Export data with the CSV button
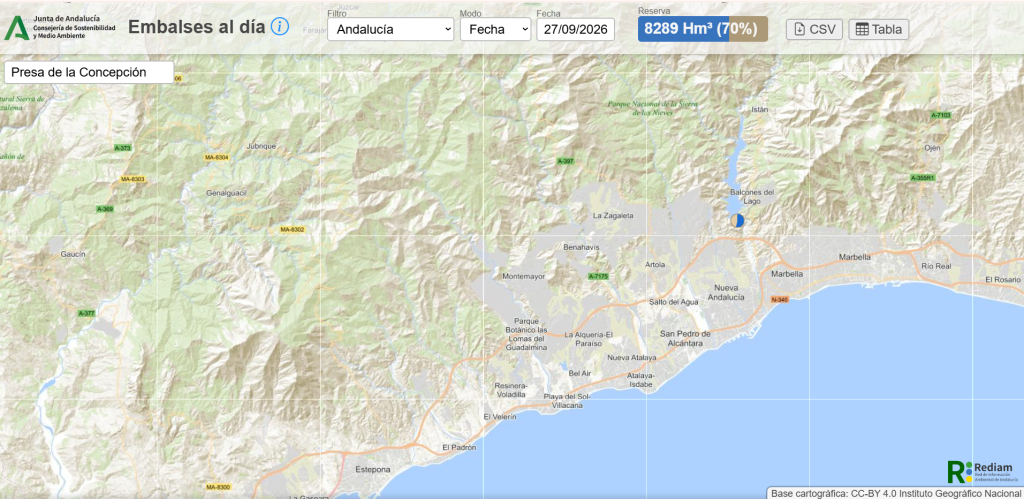This screenshot has width=1024, height=499. tap(814, 29)
